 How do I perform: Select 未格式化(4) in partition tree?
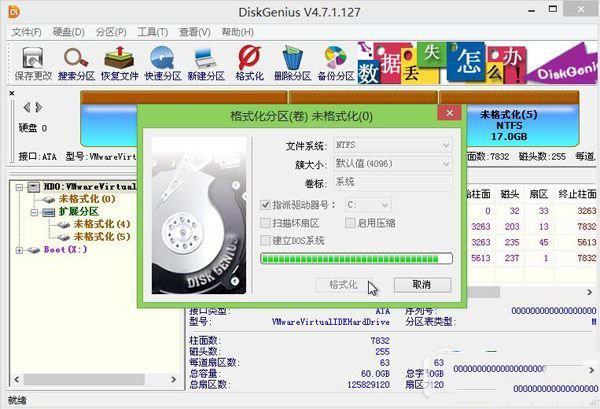(x=102, y=224)
